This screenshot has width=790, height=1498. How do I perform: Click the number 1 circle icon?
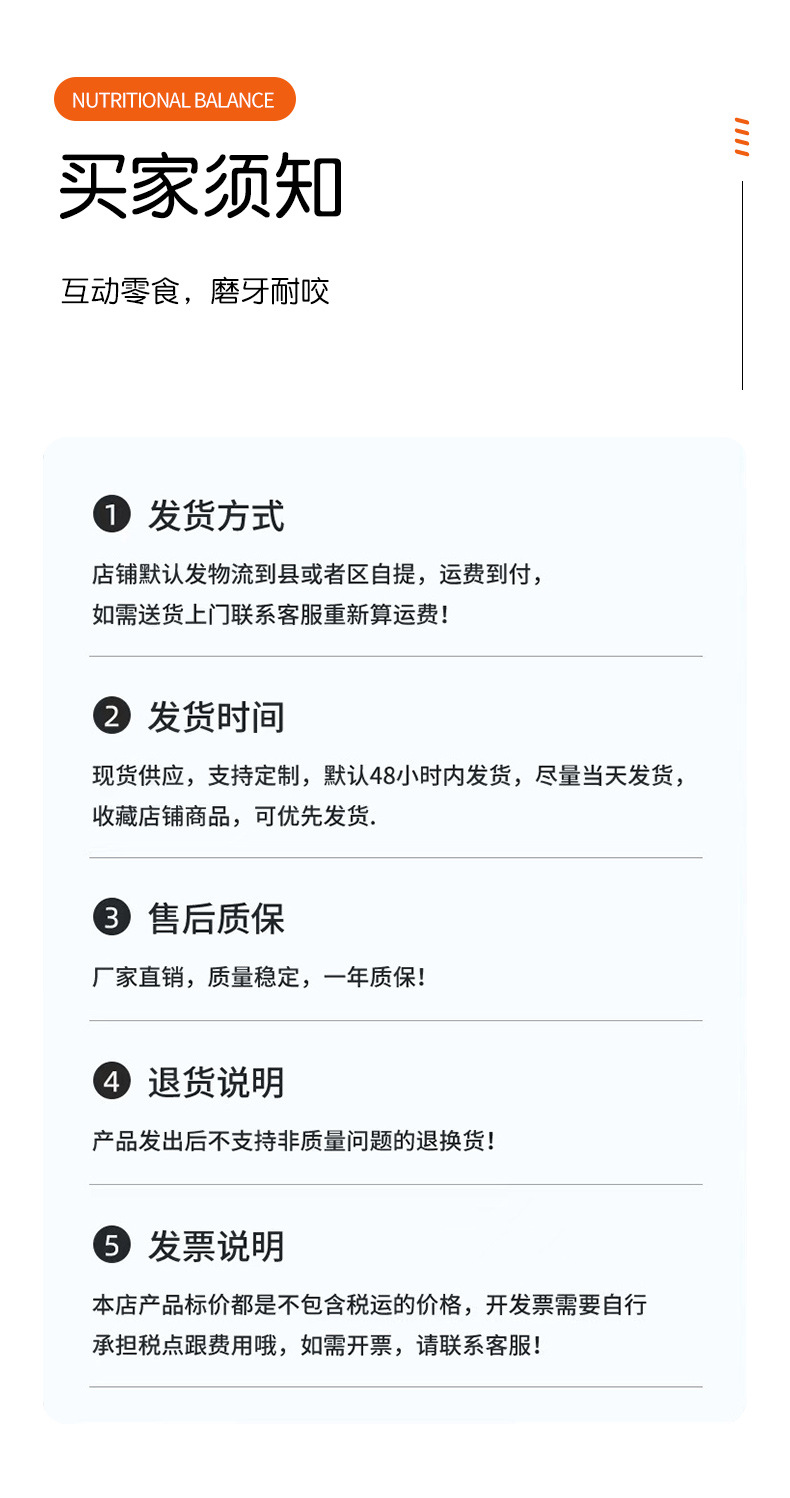112,516
